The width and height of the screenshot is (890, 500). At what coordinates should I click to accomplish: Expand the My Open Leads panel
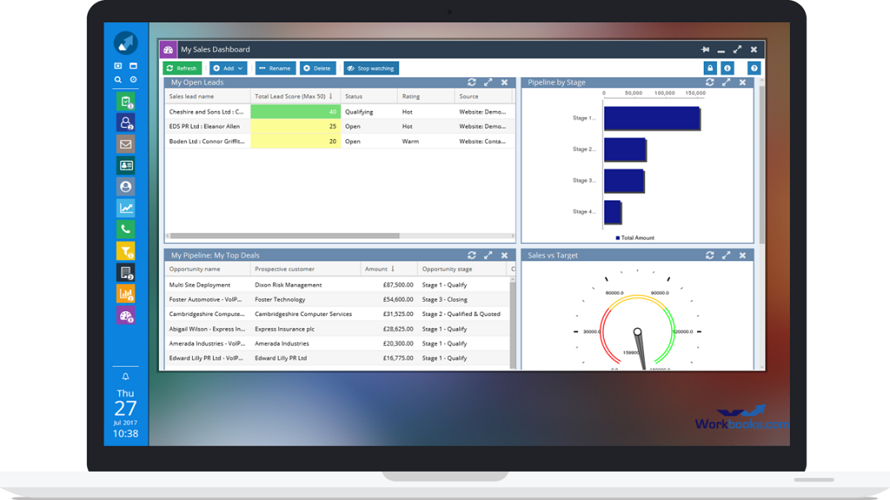tap(488, 82)
